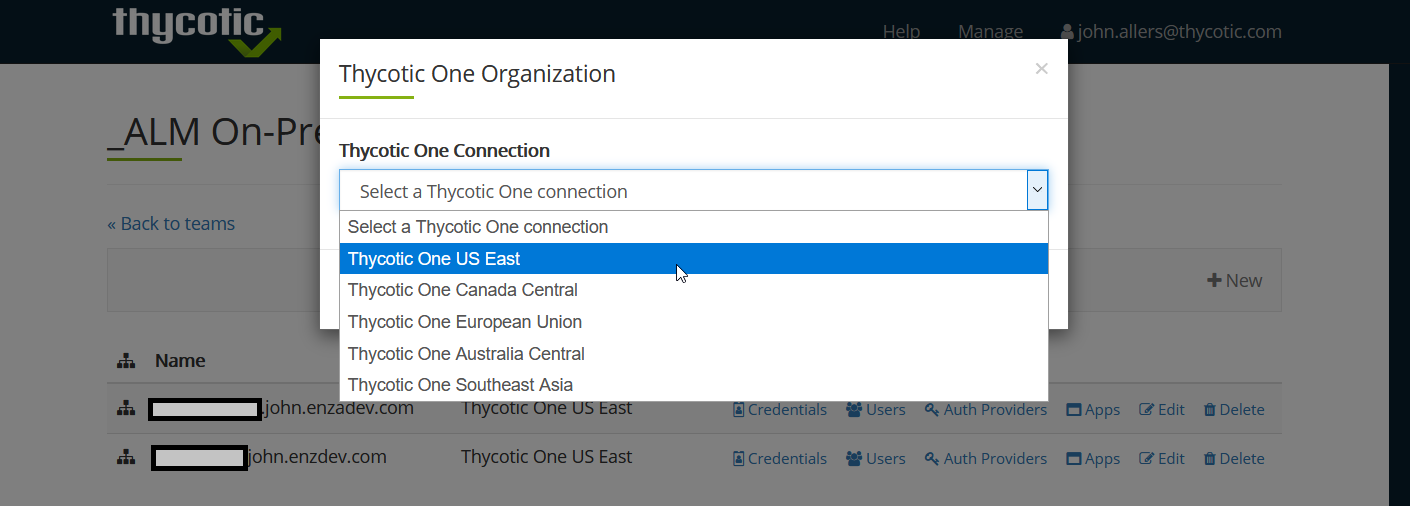
Task: Open the Manage menu
Action: point(990,32)
